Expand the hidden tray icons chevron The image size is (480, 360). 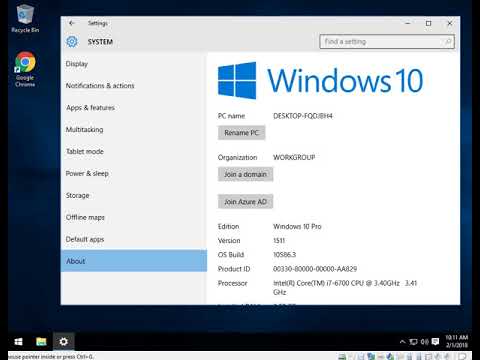click(402, 341)
